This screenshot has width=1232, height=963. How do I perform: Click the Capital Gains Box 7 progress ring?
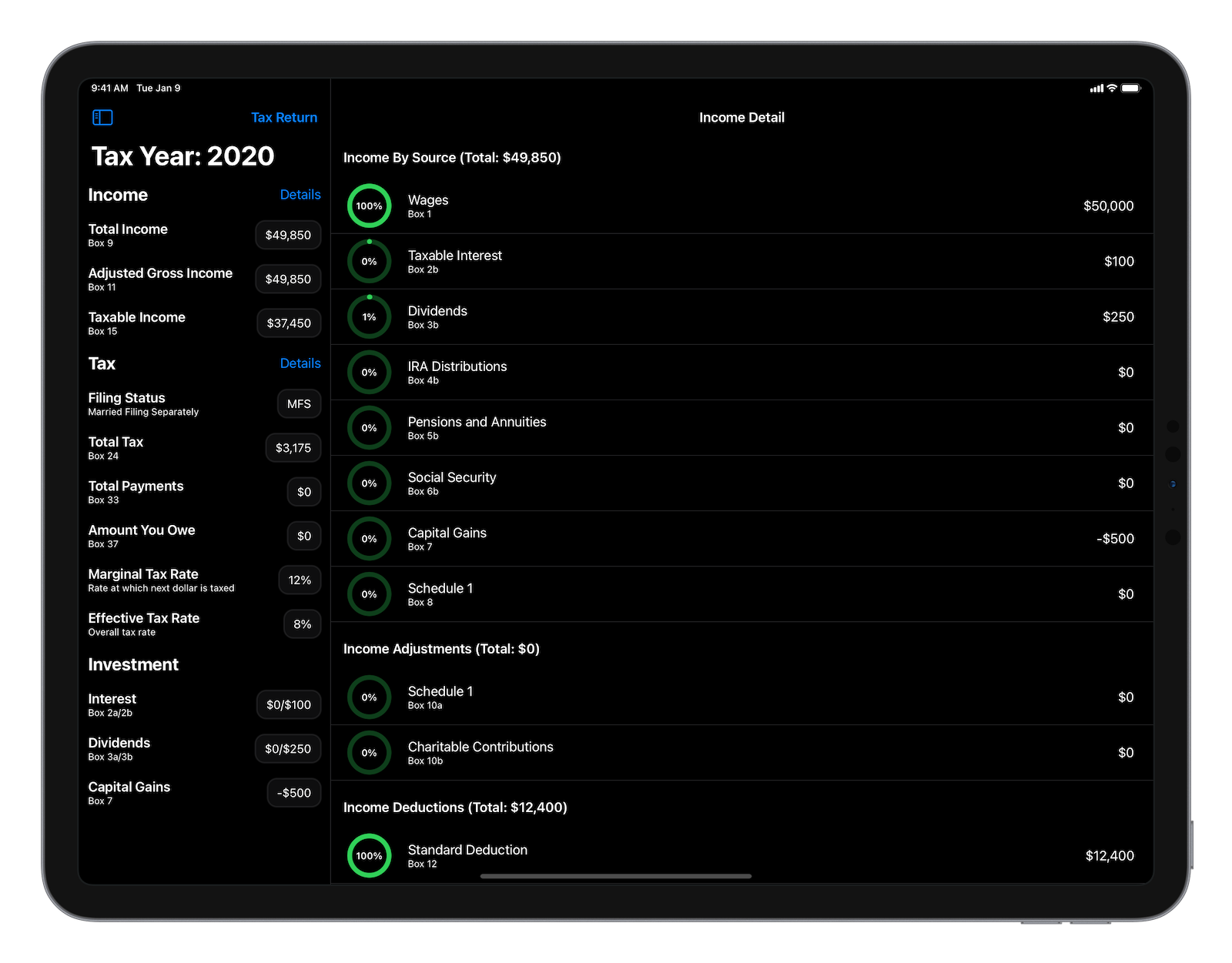tap(370, 538)
